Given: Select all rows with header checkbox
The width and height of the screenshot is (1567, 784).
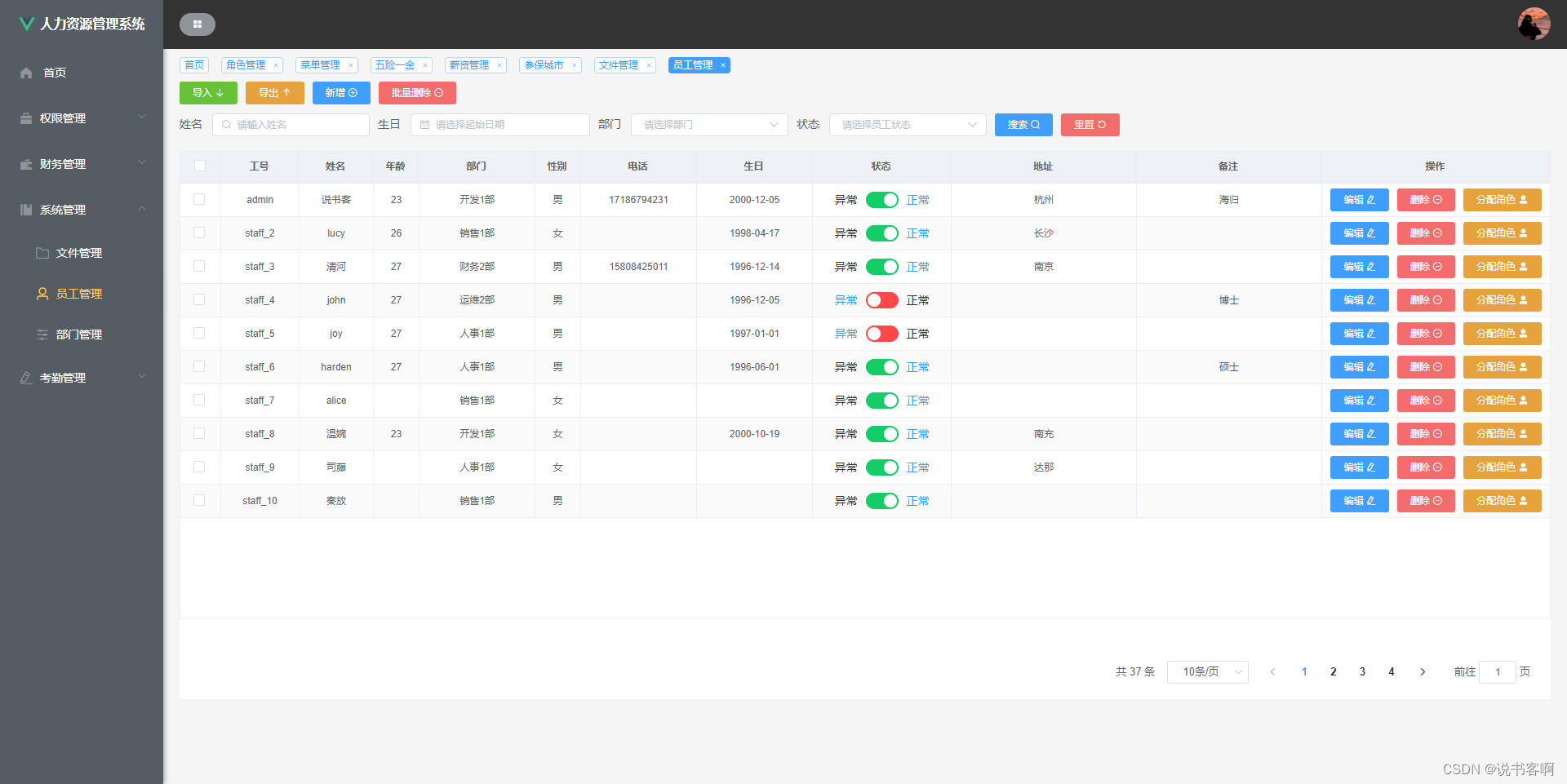Looking at the screenshot, I should (x=200, y=166).
